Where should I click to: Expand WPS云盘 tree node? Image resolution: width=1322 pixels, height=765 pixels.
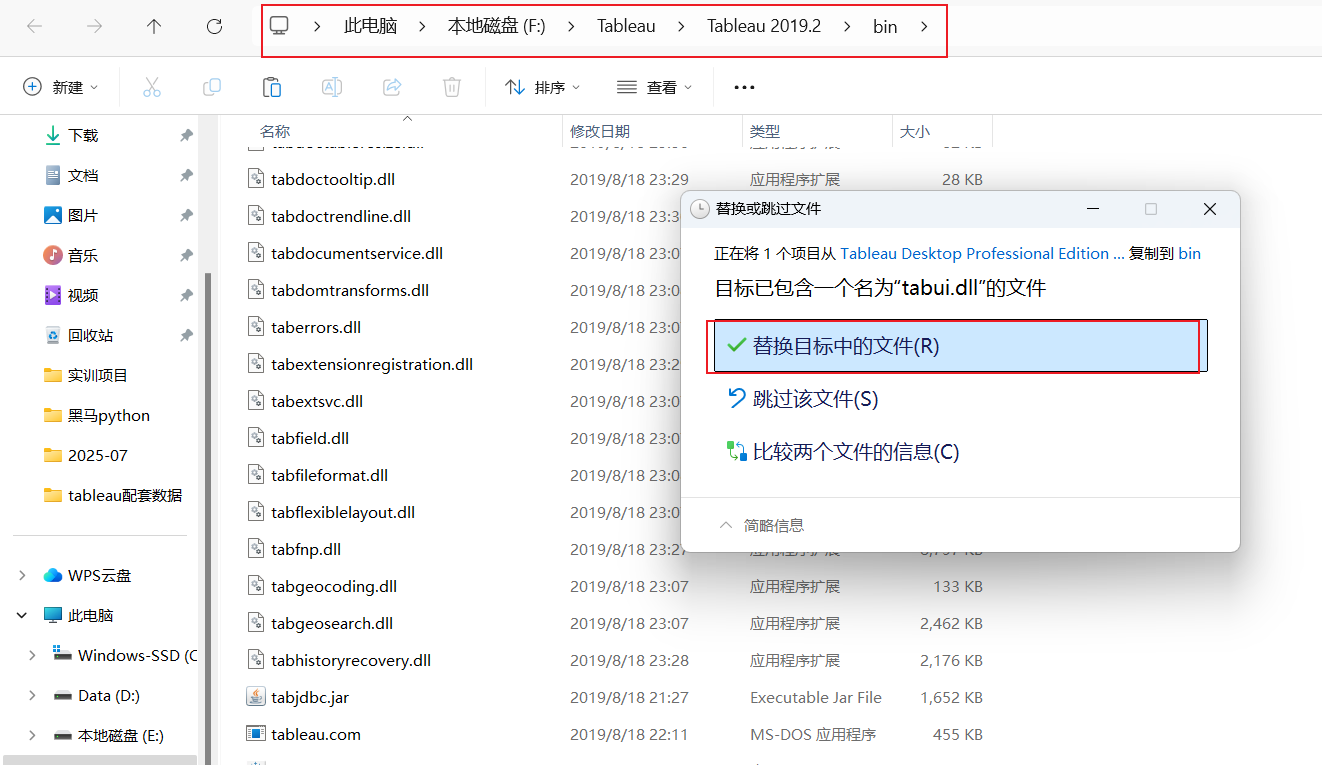22,575
